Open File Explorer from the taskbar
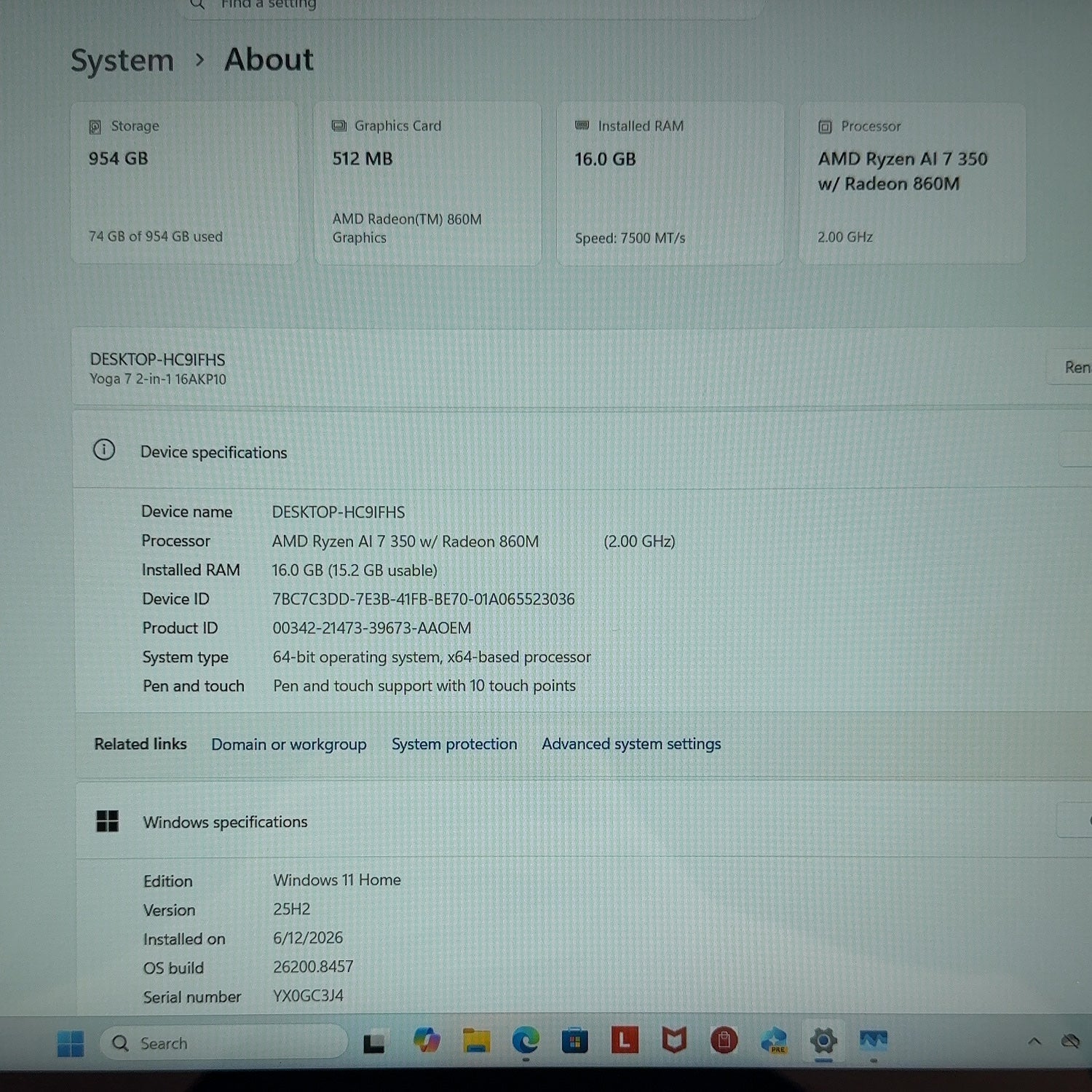 click(x=476, y=1041)
